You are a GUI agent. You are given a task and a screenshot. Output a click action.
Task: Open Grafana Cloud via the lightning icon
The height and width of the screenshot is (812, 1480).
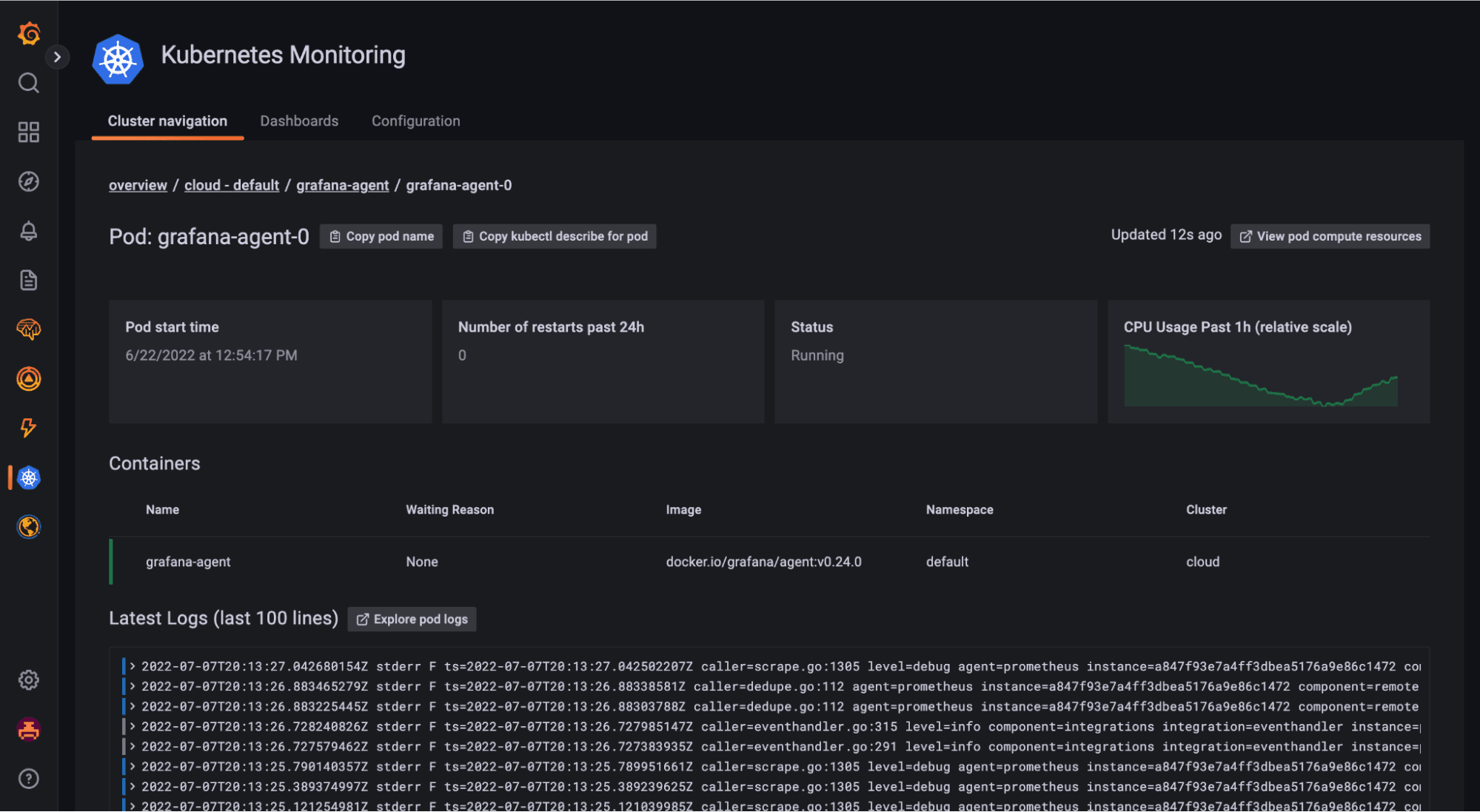coord(30,428)
